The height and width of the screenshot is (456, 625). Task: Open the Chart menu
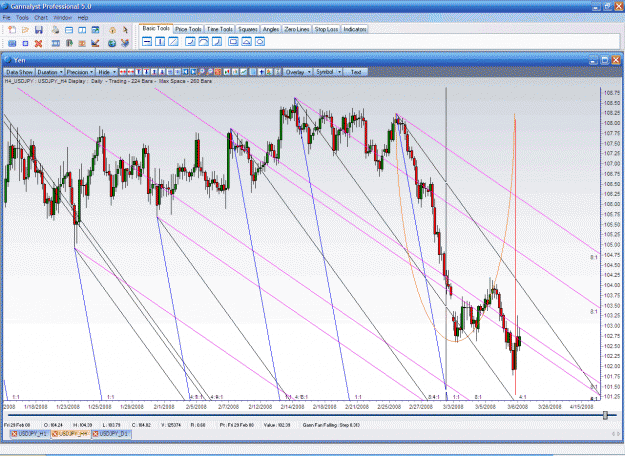(x=41, y=18)
